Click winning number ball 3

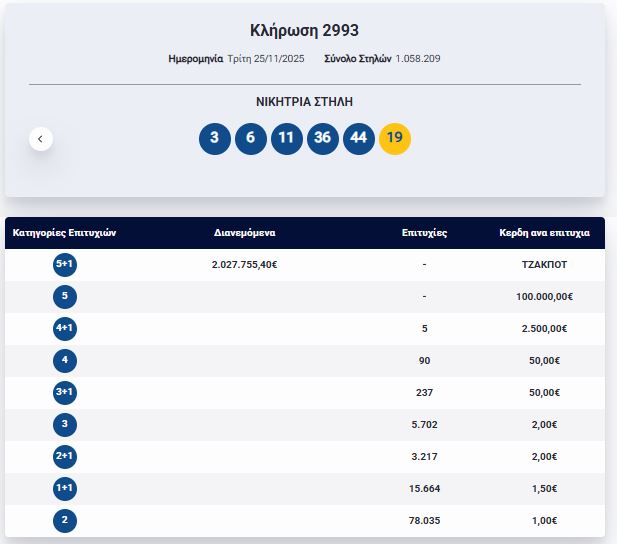(214, 138)
